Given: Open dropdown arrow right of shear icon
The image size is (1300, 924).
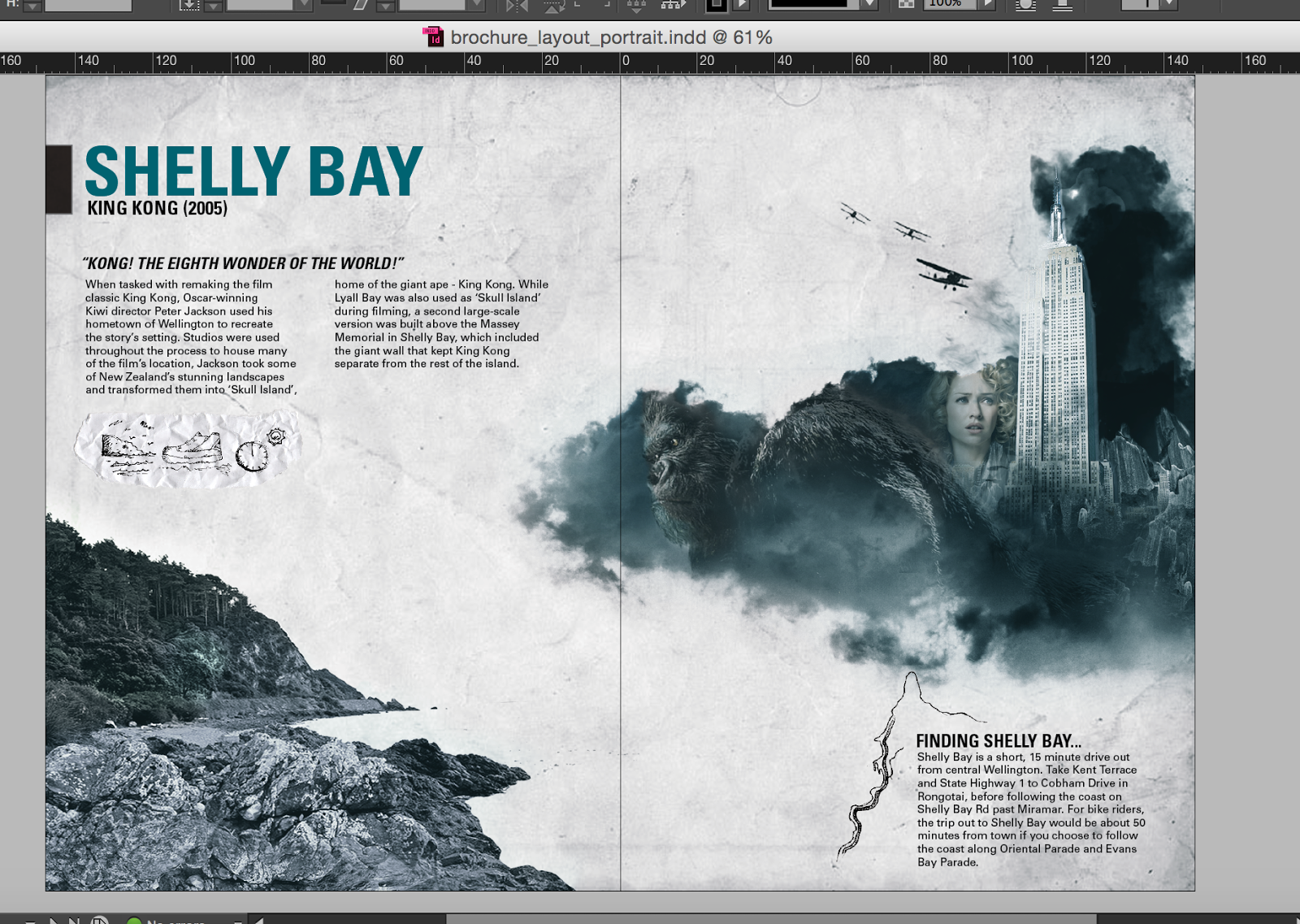Looking at the screenshot, I should tap(386, 6).
